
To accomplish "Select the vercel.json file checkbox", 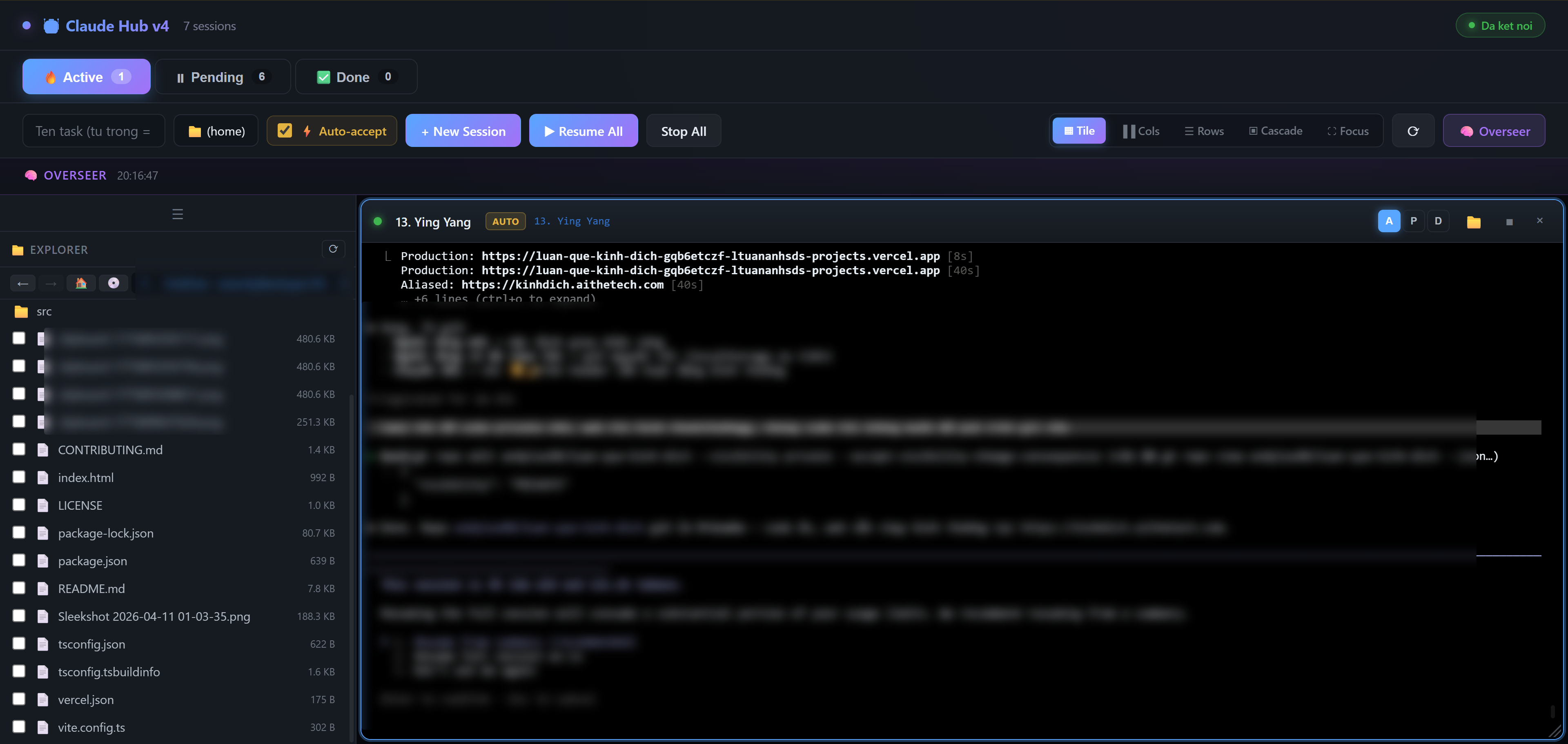I will tap(19, 698).
